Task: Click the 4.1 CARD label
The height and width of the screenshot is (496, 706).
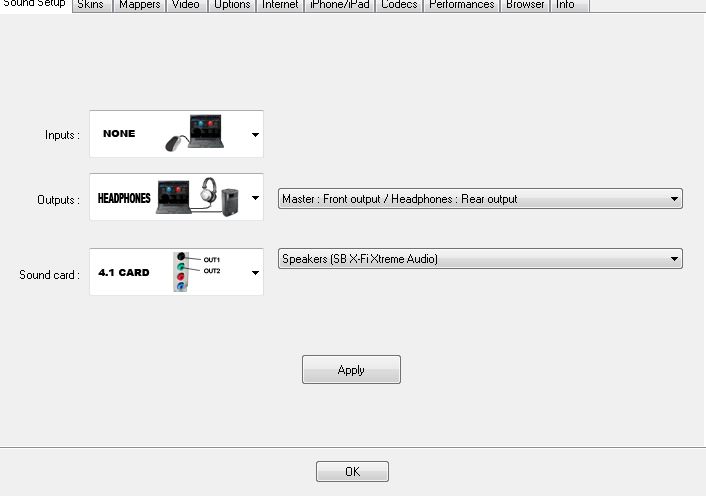Action: [124, 272]
